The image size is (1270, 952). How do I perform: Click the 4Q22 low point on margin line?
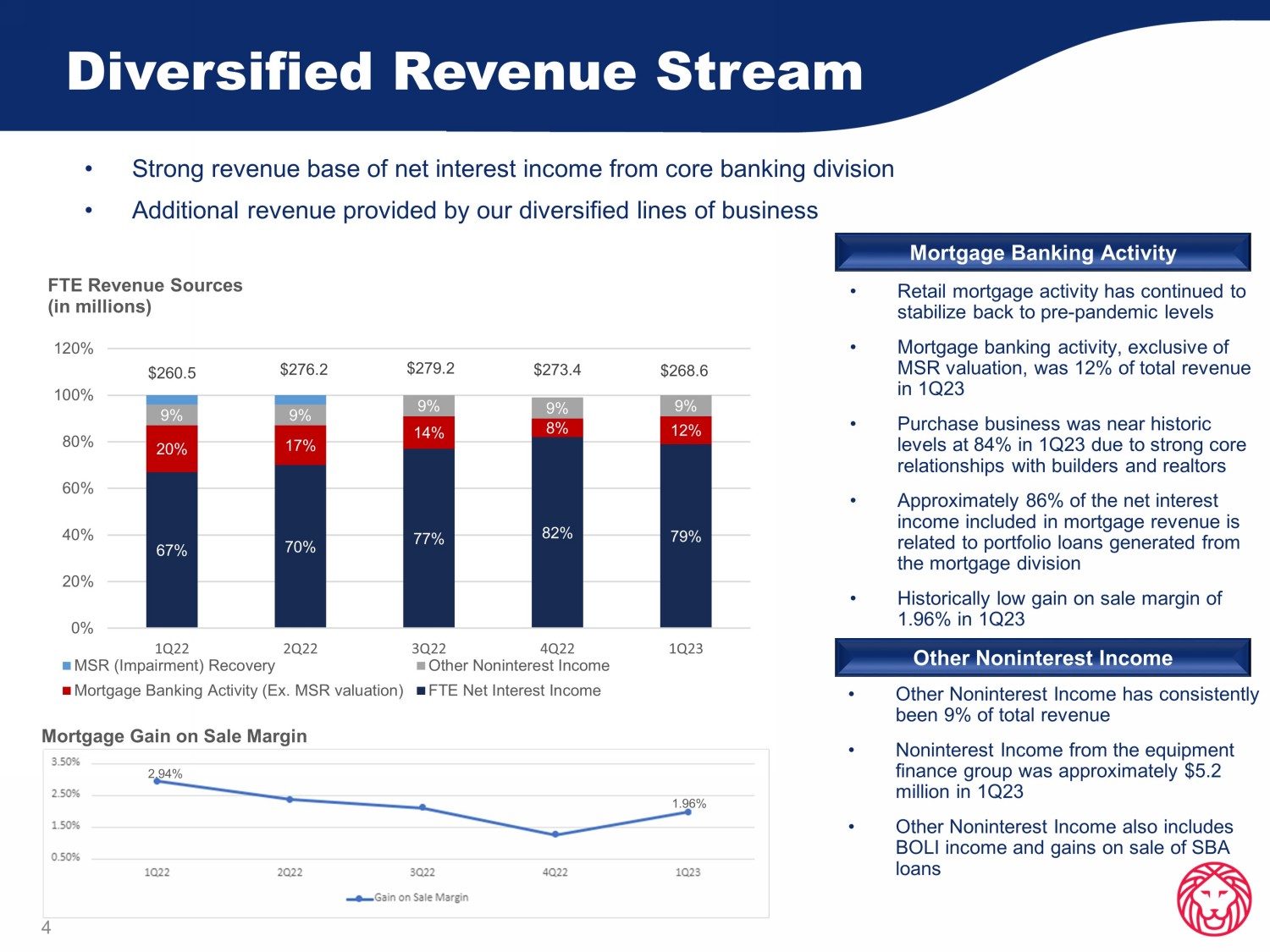[x=555, y=834]
